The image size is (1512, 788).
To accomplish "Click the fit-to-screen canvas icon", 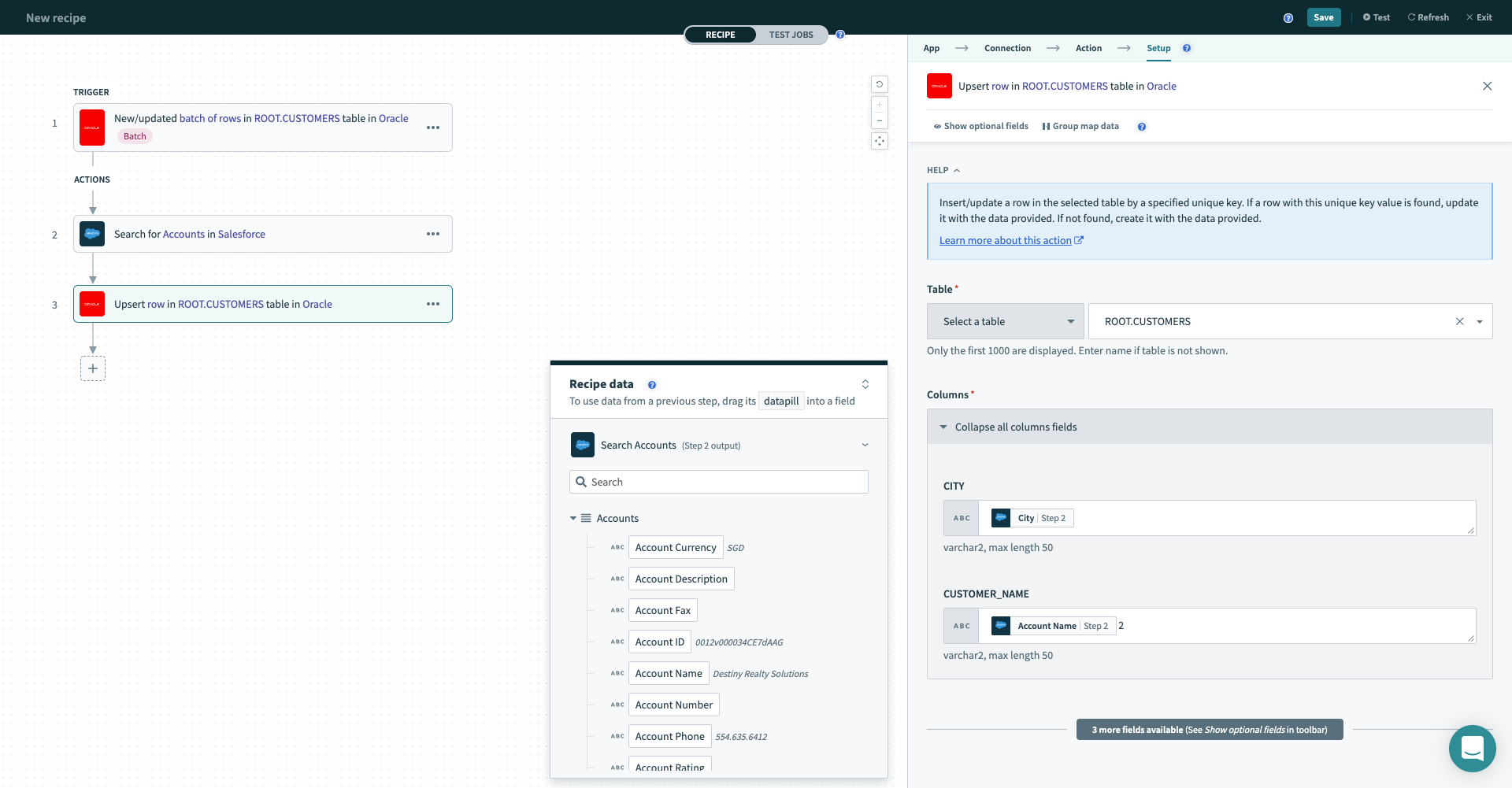I will (x=880, y=142).
